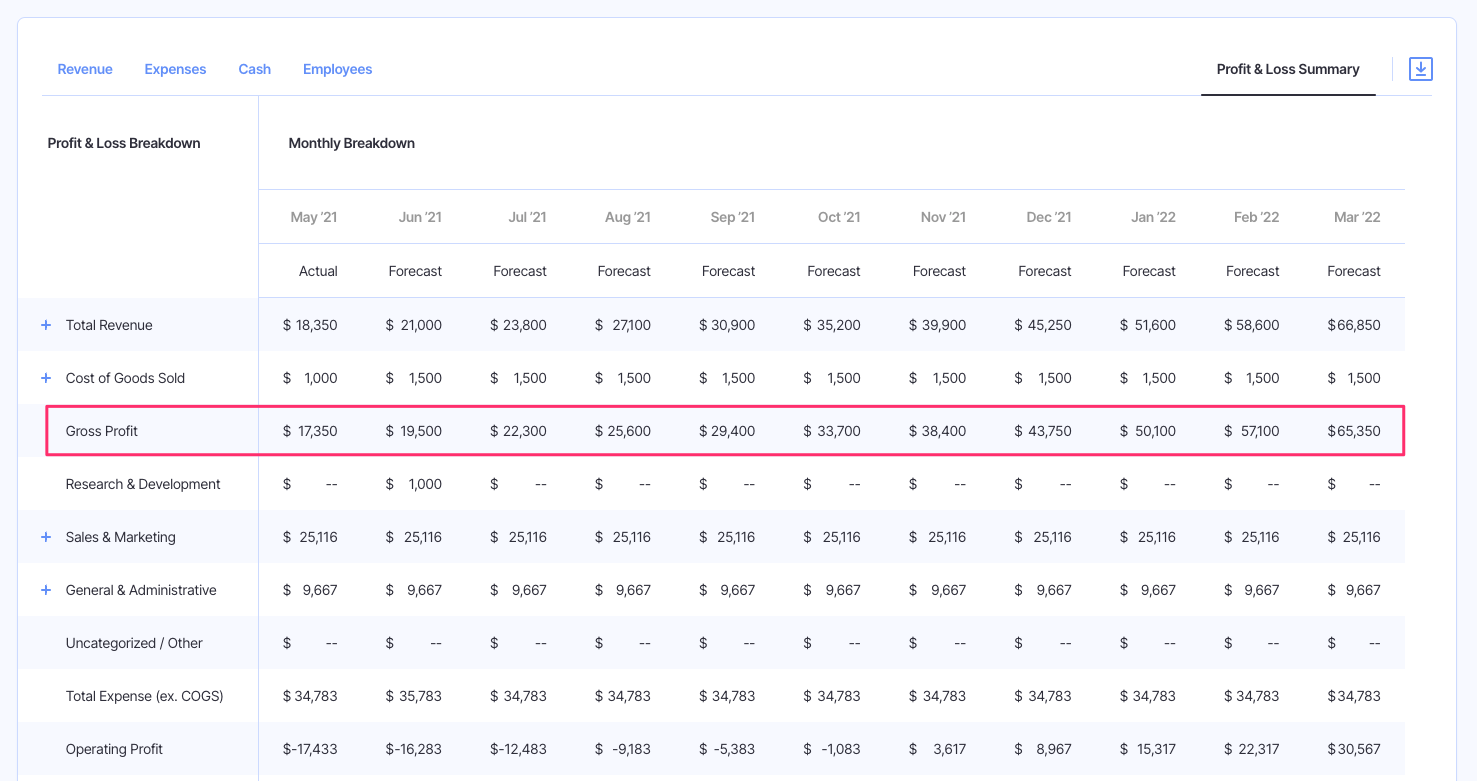Screen dimensions: 1477x781
Task: Click the Monthly Breakdown section header
Action: pyautogui.click(x=351, y=143)
